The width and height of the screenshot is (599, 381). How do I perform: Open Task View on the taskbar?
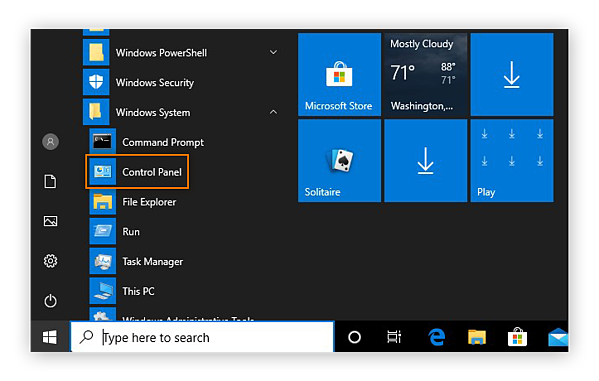pyautogui.click(x=394, y=337)
